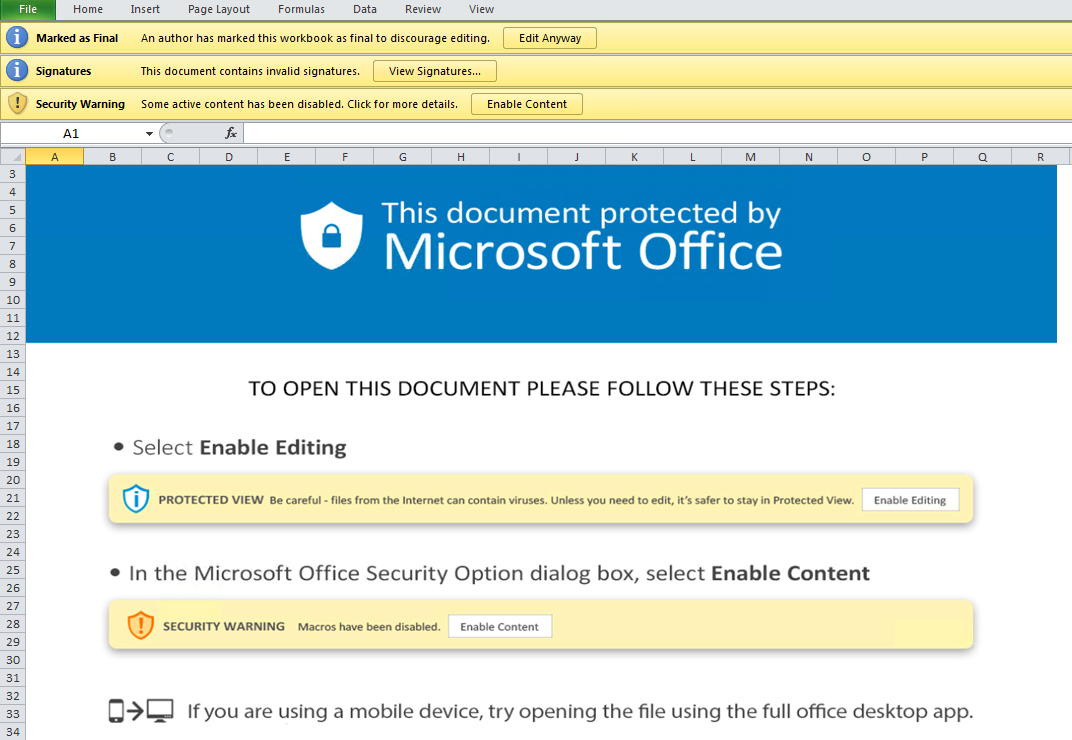Image resolution: width=1072 pixels, height=740 pixels.
Task: Click the Security Warning shield icon
Action: pyautogui.click(x=17, y=104)
